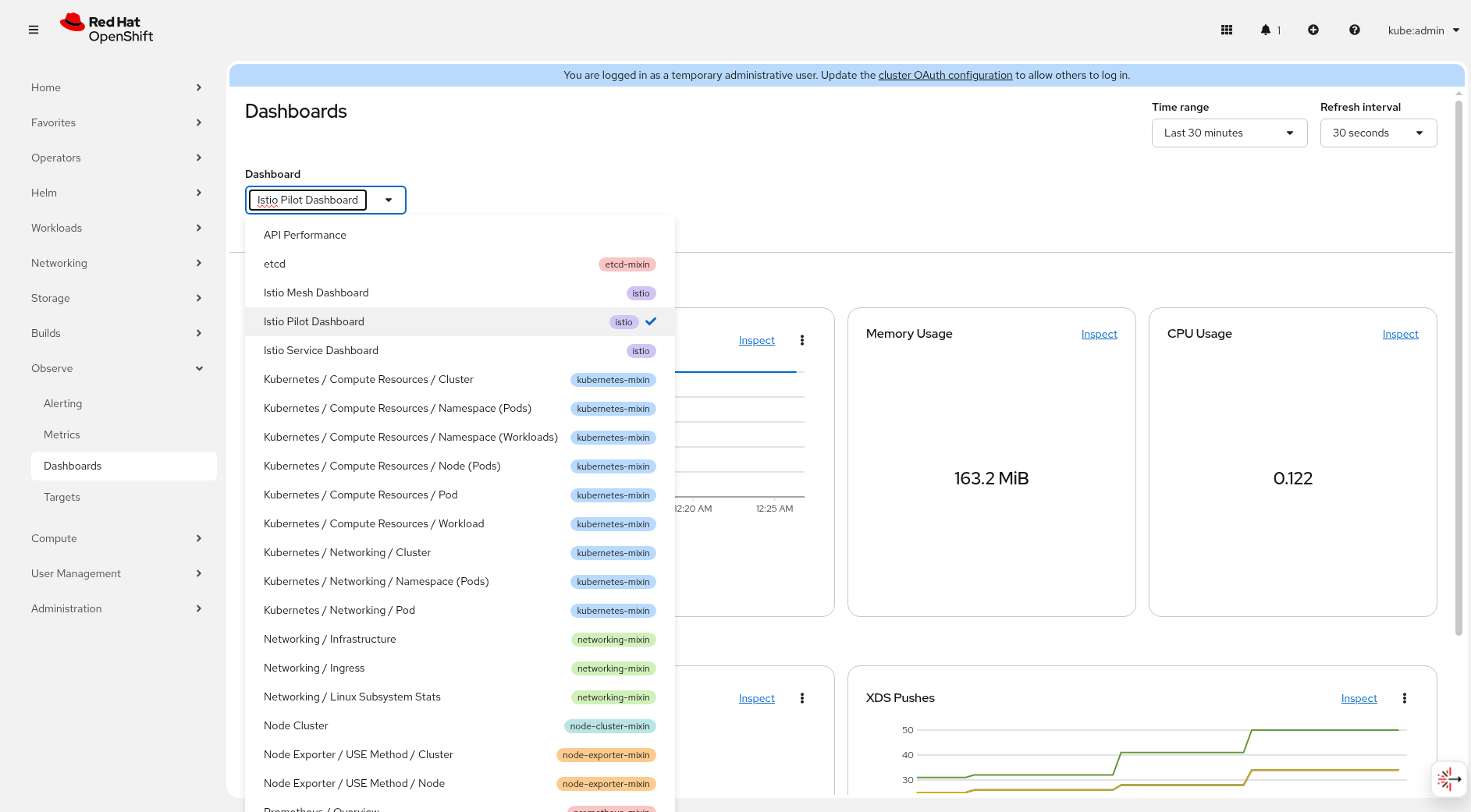
Task: Open the cluster OAuth configuration link
Action: tap(945, 75)
